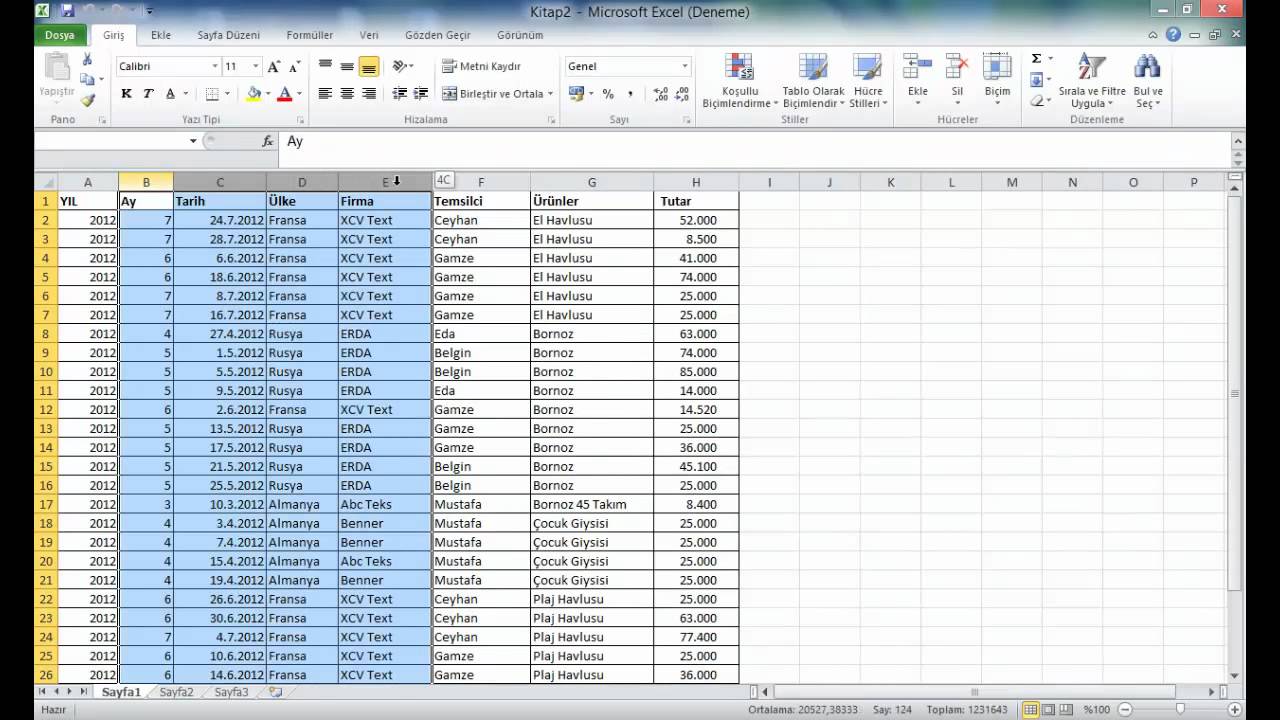Click the Fill down arrow icon
This screenshot has height=720, width=1280.
[x=1036, y=80]
